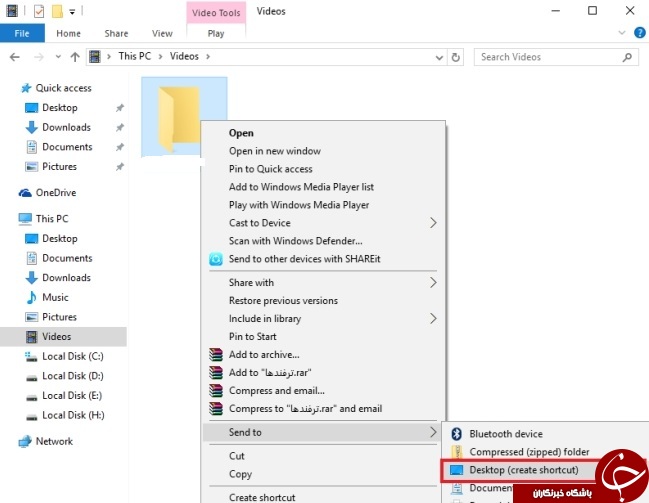Choose Add to Windows Media Player list
649x503 pixels.
point(301,187)
